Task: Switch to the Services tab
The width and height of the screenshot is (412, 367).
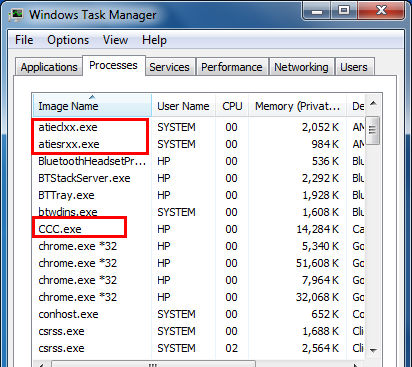Action: 169,67
